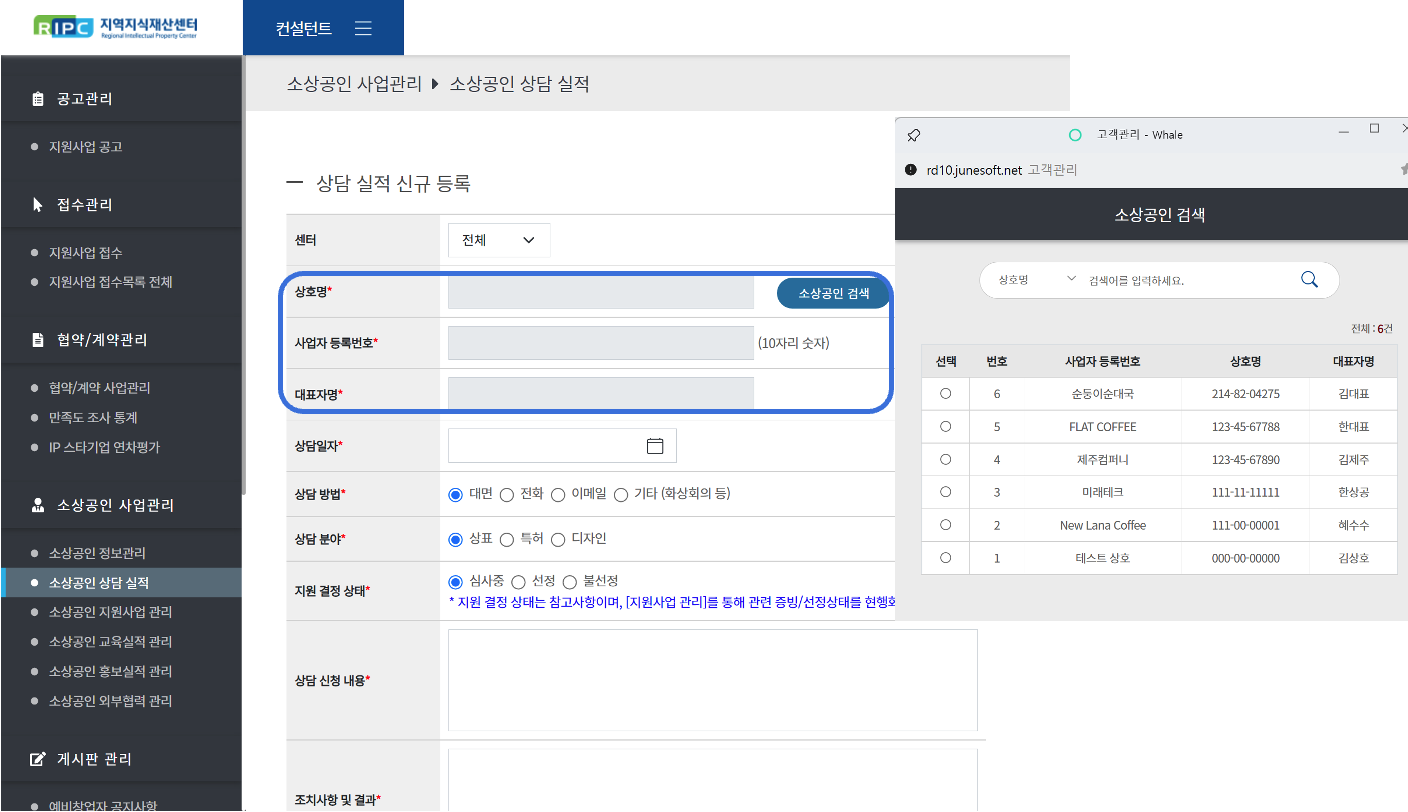Click the person icon next to 소상공인 사업관리
The height and width of the screenshot is (812, 1408).
38,505
